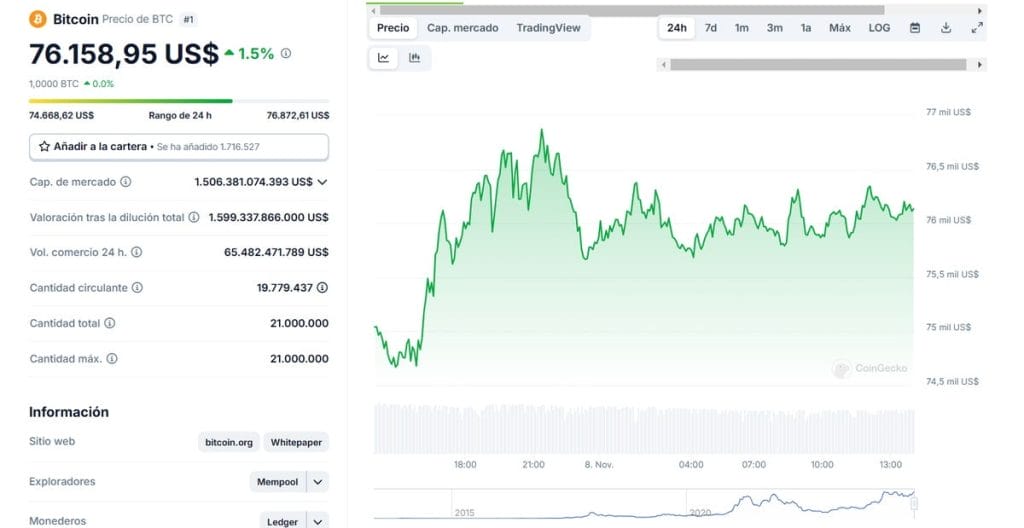Show info for Valoración tras la dilución total

[x=194, y=217]
